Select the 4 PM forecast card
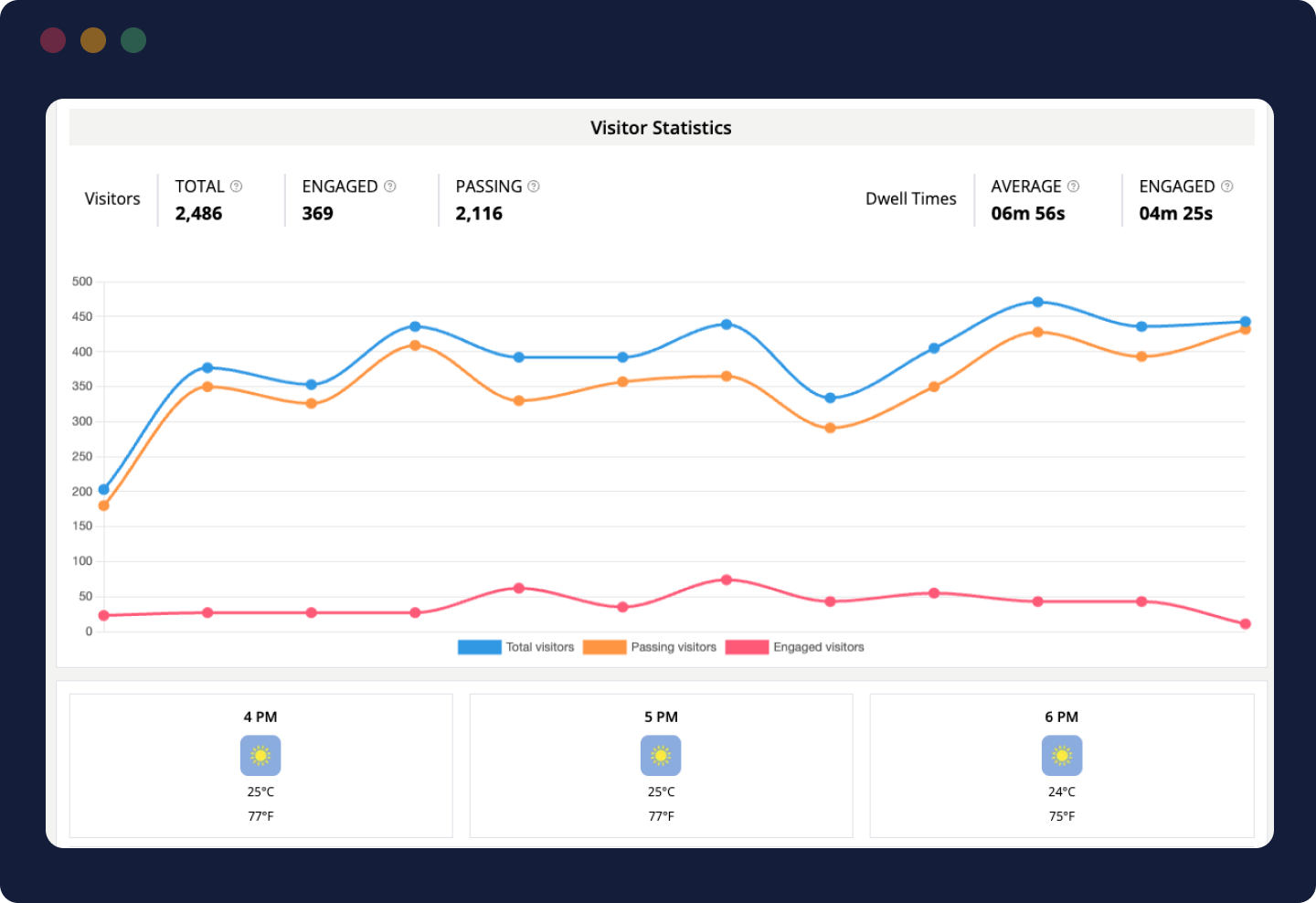The width and height of the screenshot is (1316, 903). click(x=260, y=766)
